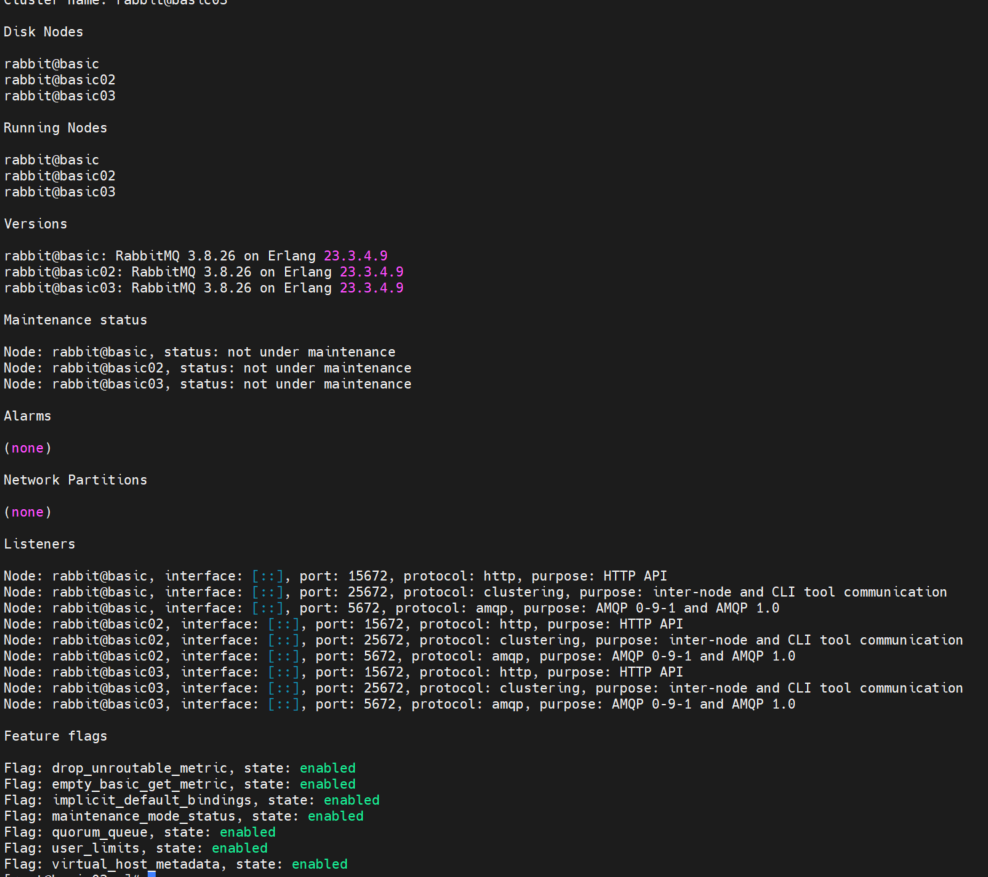Click "not under maintenance" for node rabbit@basic02
Image resolution: width=988 pixels, height=877 pixels.
327,368
